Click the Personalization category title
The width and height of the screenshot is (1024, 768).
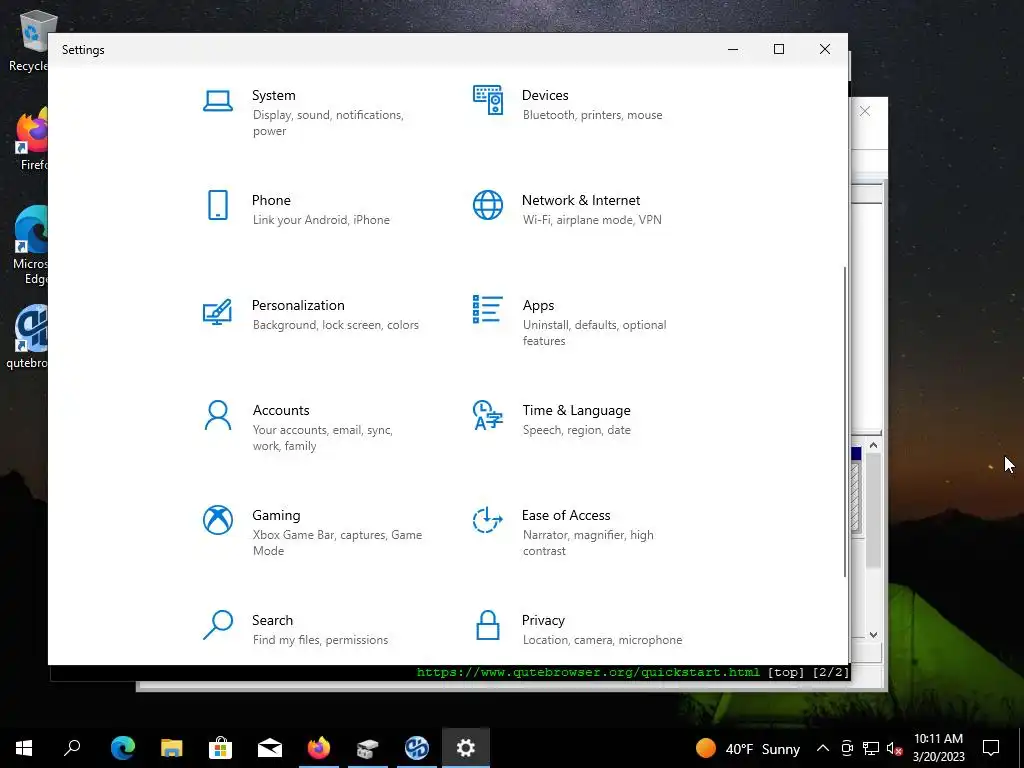[298, 306]
